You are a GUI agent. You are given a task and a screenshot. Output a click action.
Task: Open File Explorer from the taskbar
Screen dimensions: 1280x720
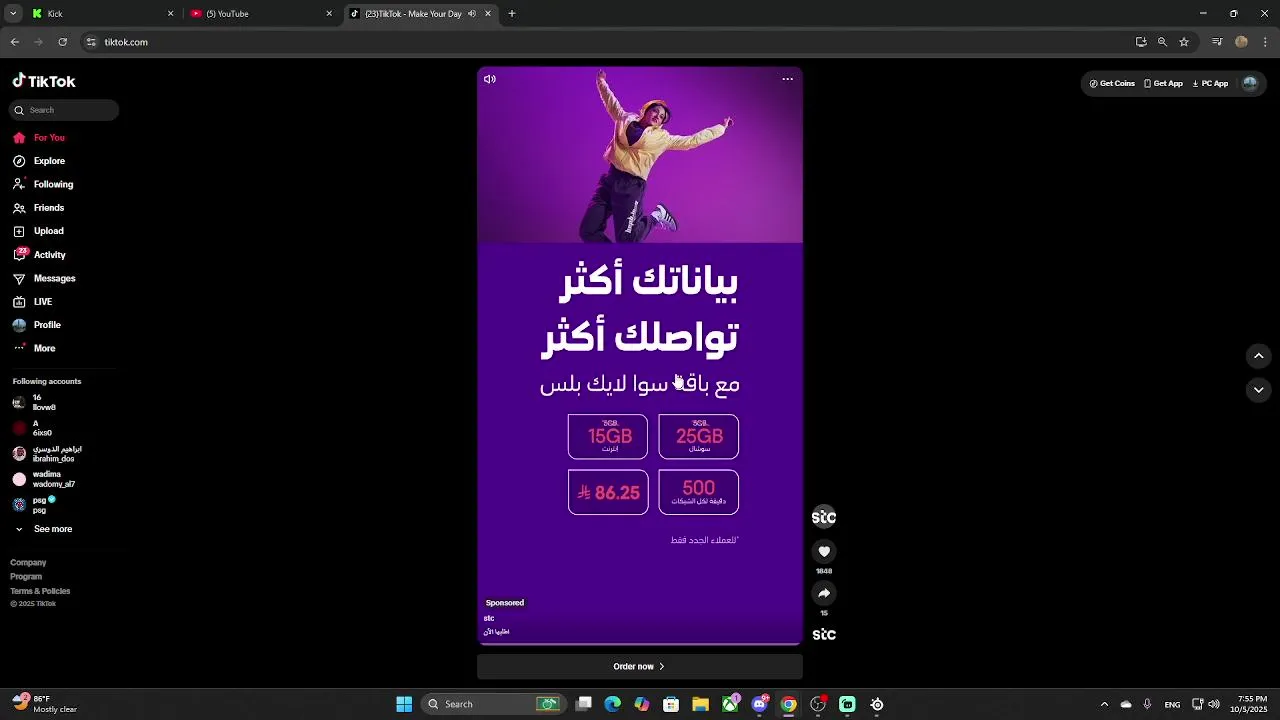coord(700,704)
